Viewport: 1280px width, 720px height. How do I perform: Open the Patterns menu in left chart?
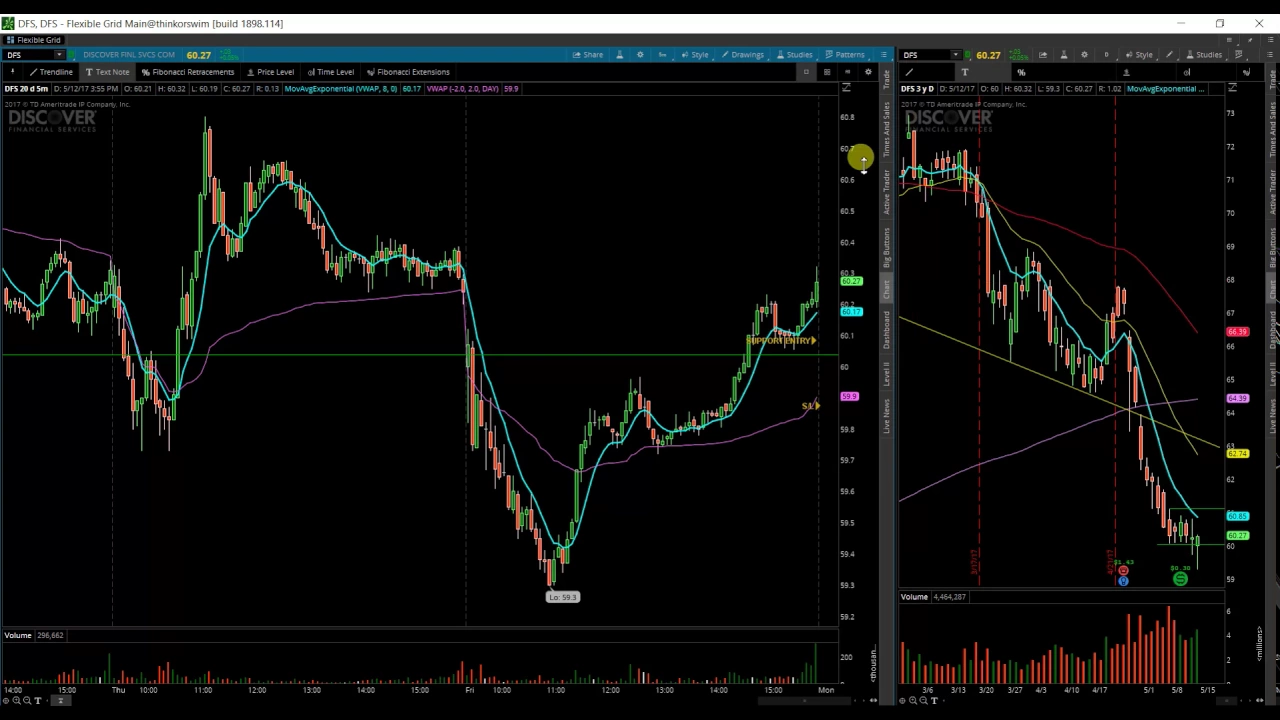click(845, 55)
